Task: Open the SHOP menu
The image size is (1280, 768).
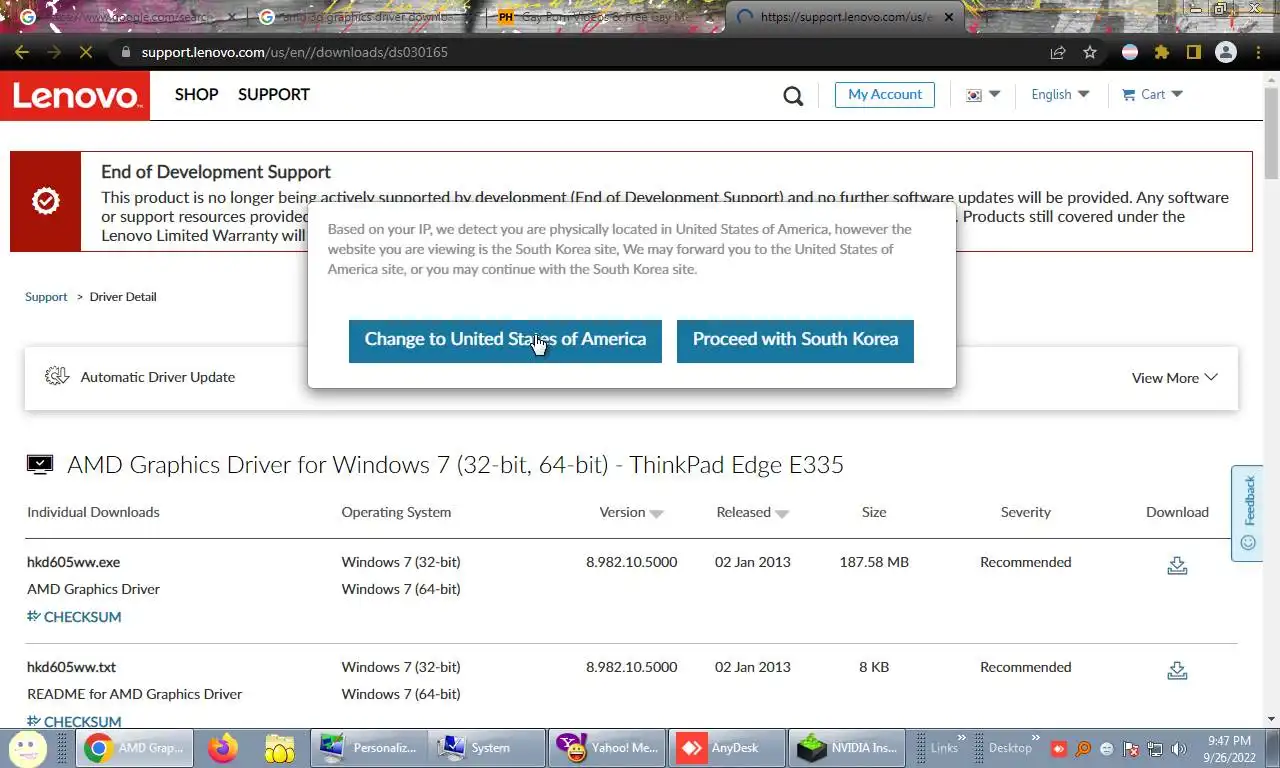Action: pyautogui.click(x=196, y=94)
